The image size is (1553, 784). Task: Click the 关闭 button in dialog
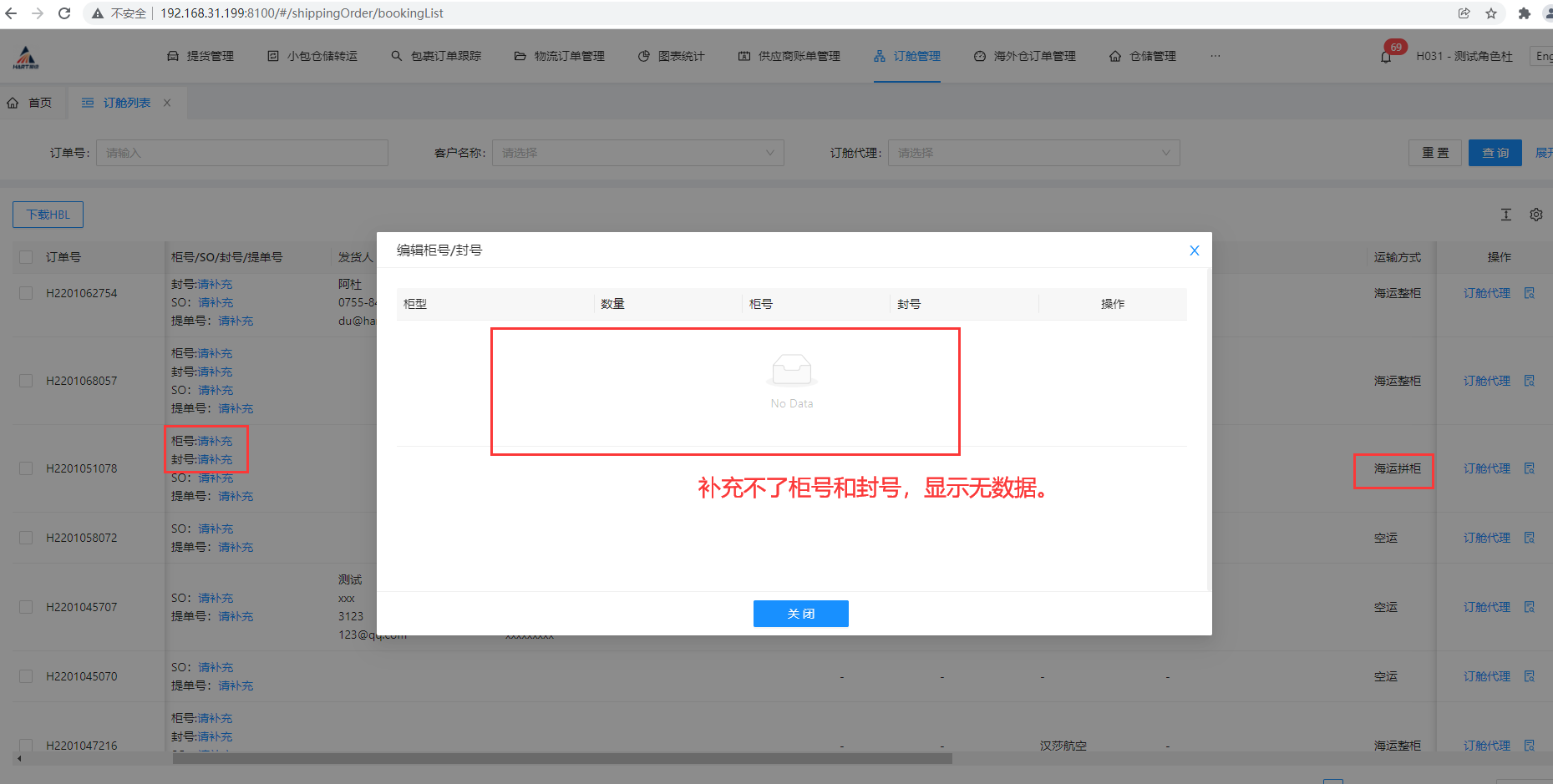[x=800, y=614]
